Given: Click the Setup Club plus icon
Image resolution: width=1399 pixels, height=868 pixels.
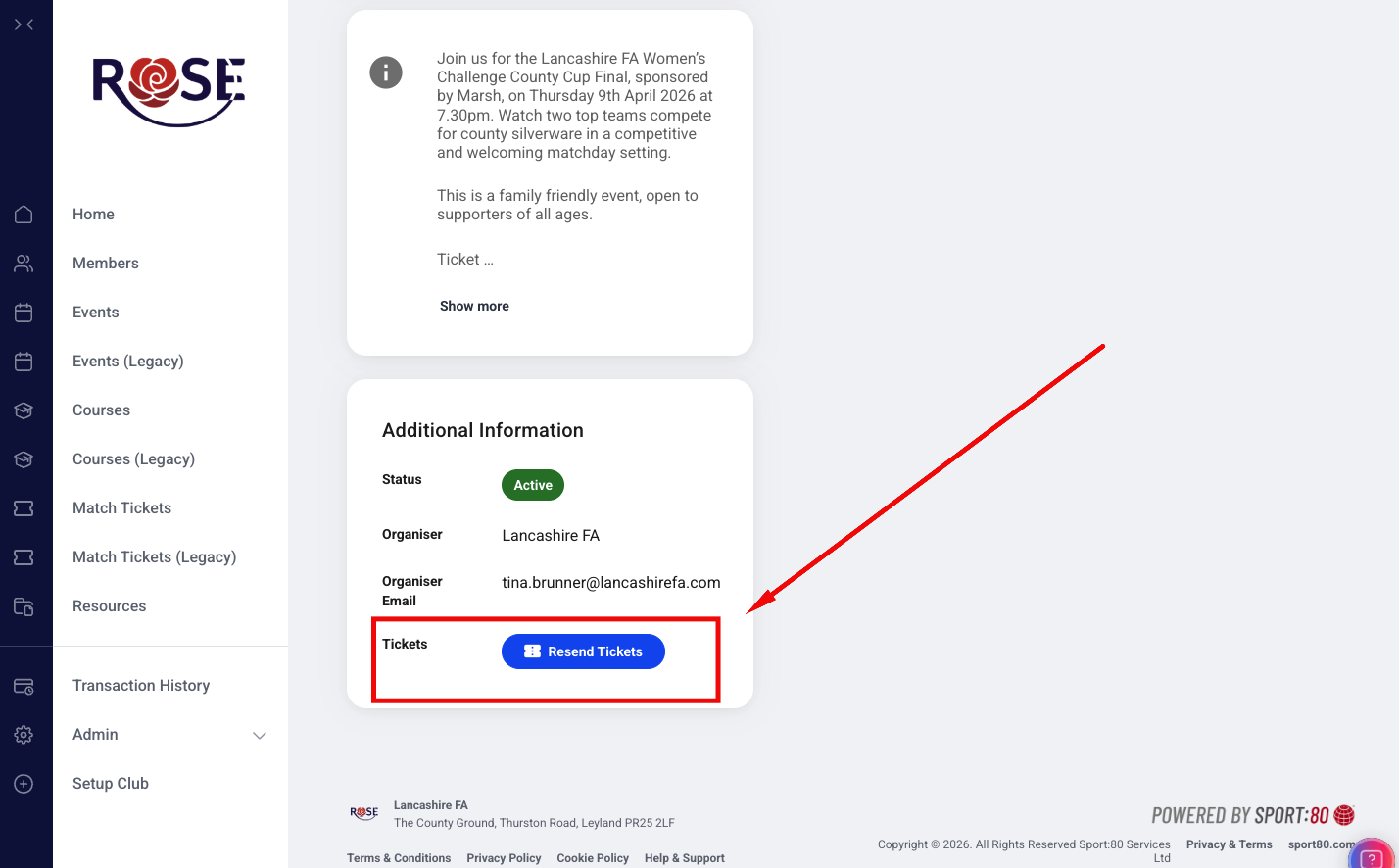Looking at the screenshot, I should (x=24, y=784).
